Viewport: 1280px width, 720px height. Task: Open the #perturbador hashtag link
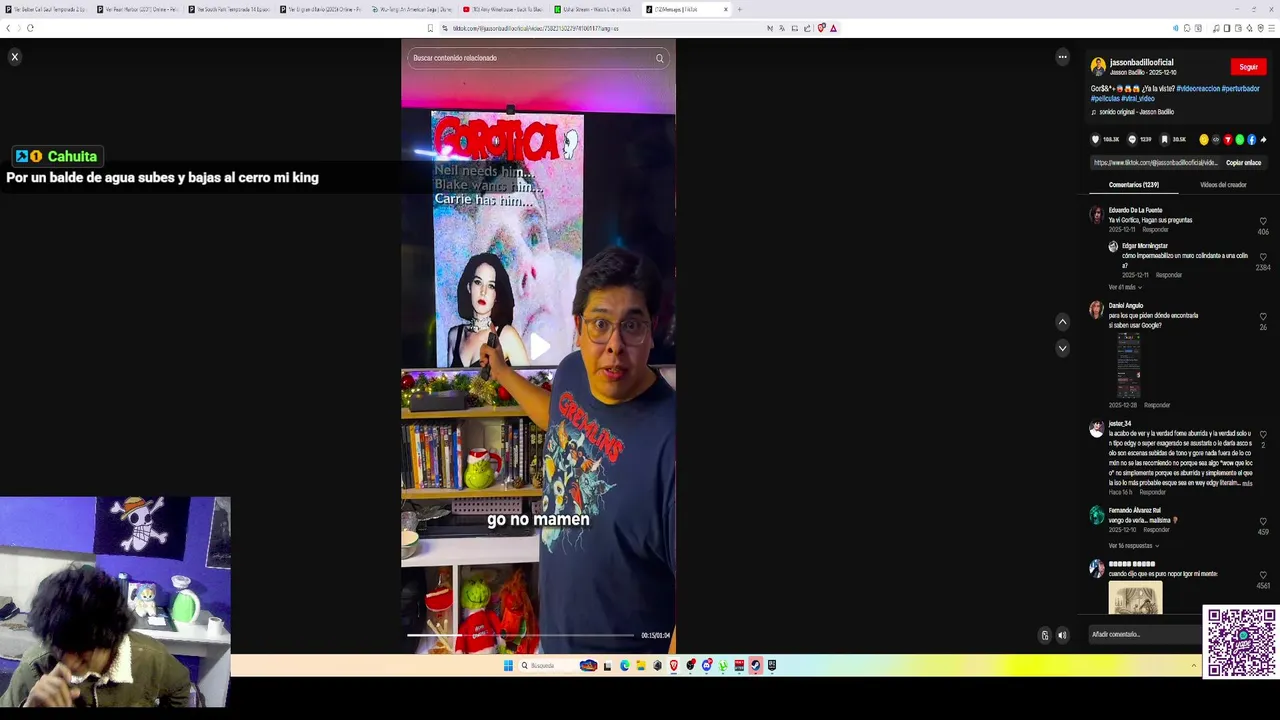tap(1240, 89)
